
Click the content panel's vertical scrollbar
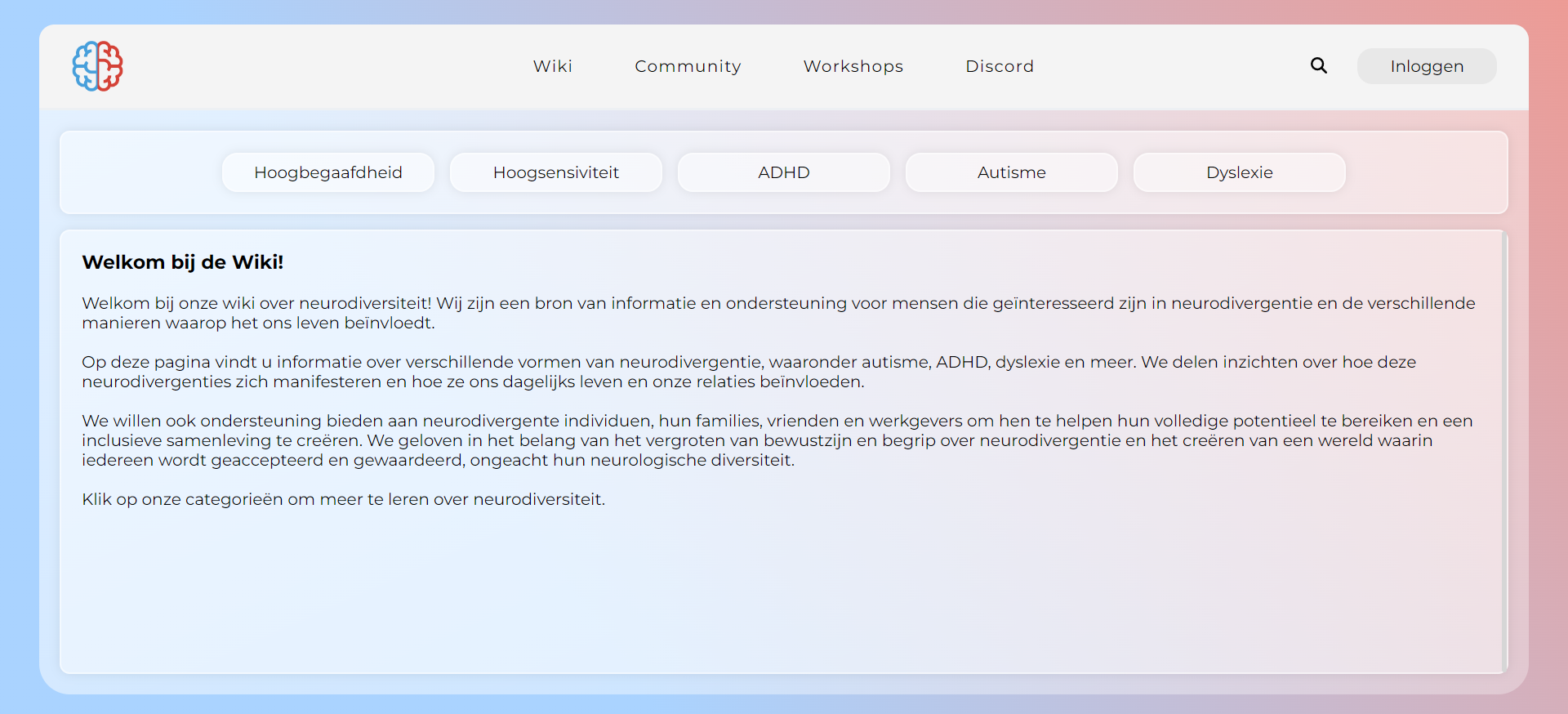pos(1503,451)
